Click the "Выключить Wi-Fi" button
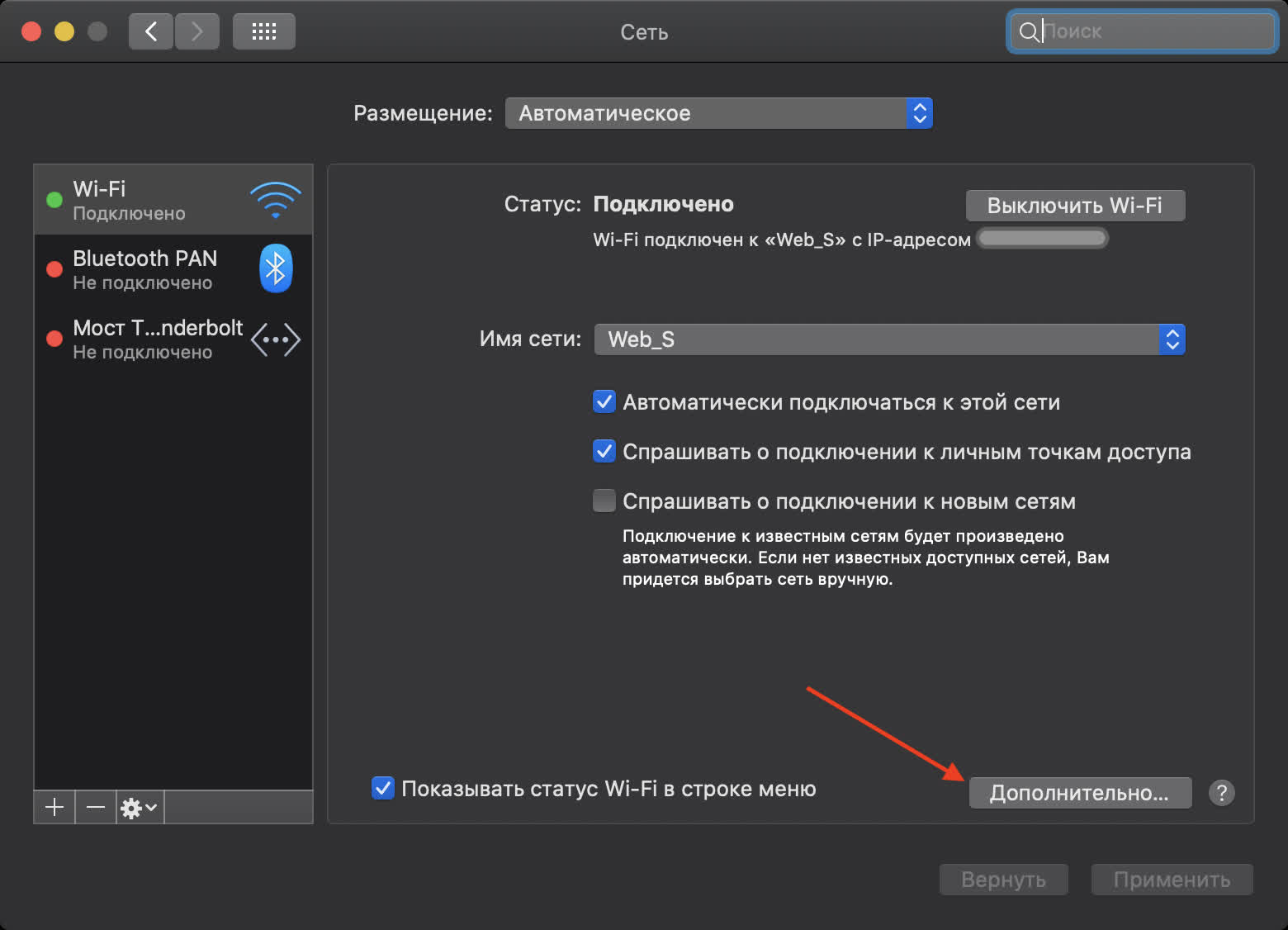The width and height of the screenshot is (1288, 930). coord(1075,206)
